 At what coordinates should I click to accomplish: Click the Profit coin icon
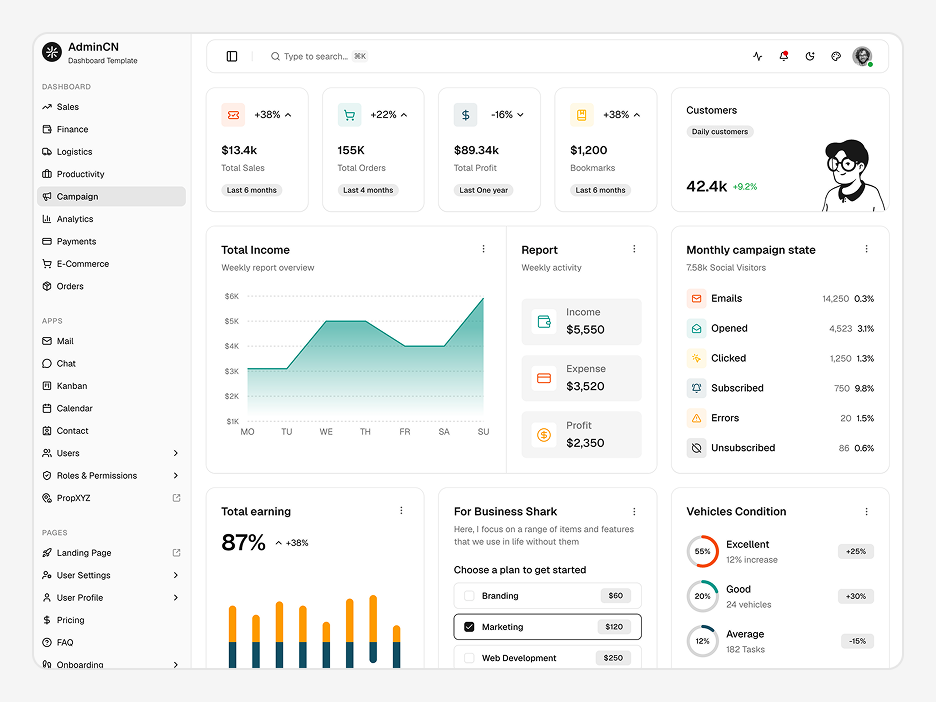(544, 435)
